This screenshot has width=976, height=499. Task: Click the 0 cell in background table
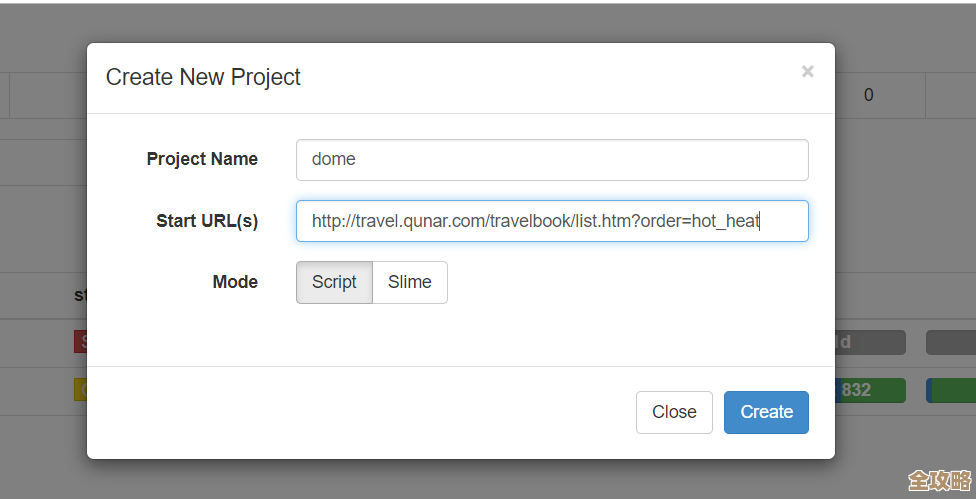click(x=868, y=95)
